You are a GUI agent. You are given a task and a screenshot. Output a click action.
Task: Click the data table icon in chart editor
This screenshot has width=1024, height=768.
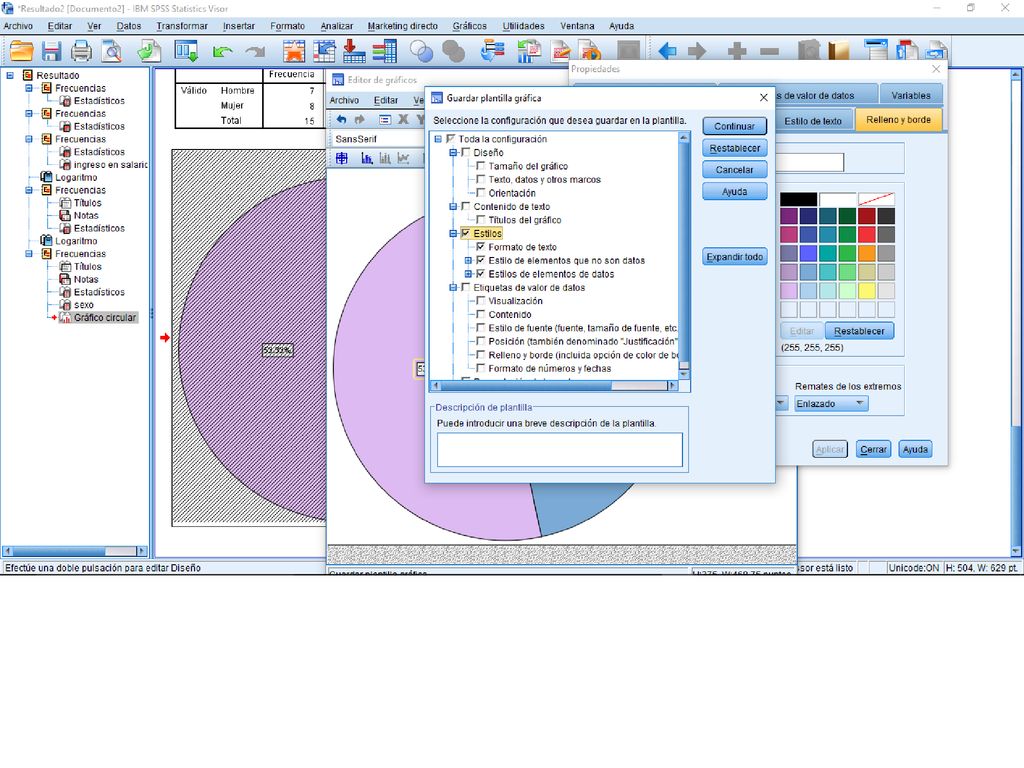click(342, 158)
